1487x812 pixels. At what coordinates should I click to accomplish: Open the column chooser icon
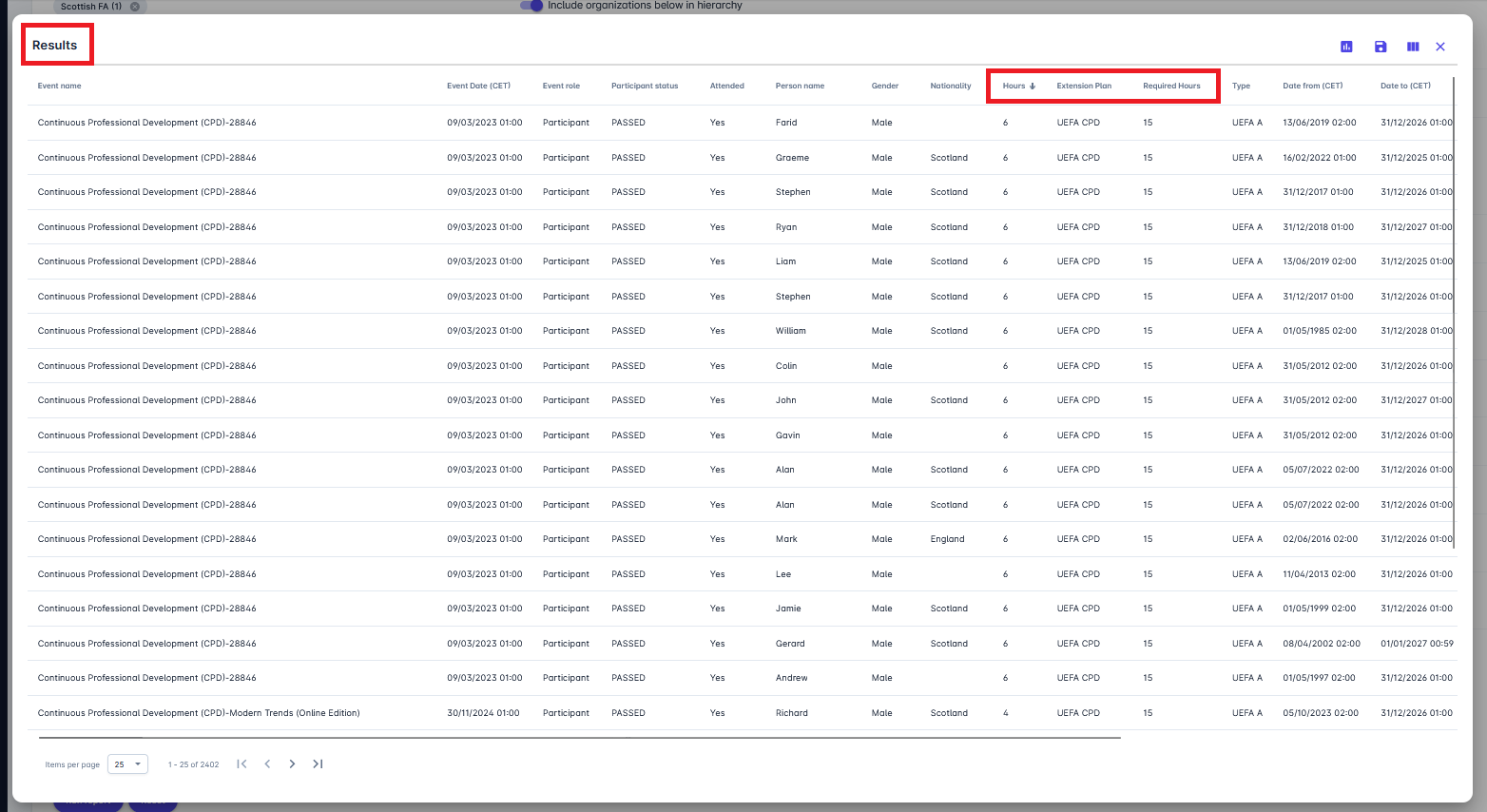point(1413,47)
